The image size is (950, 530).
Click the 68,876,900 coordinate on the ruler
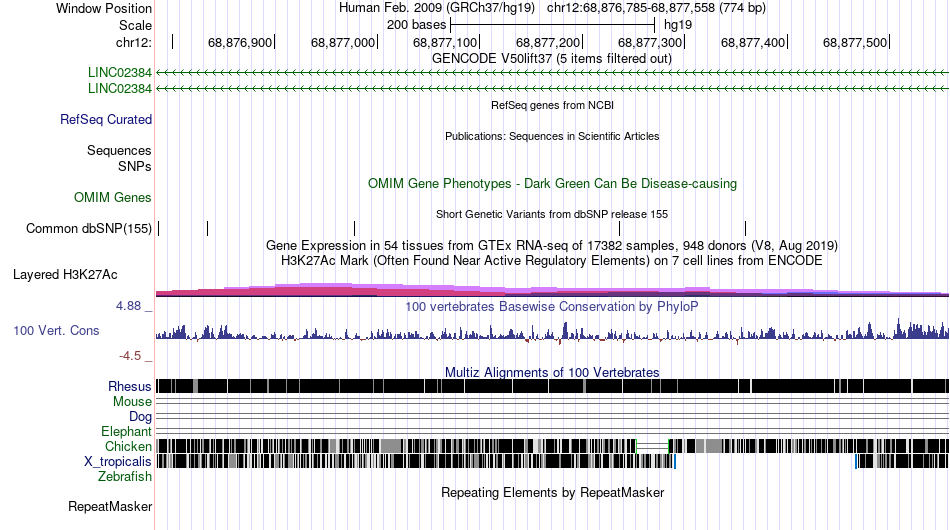pos(240,42)
